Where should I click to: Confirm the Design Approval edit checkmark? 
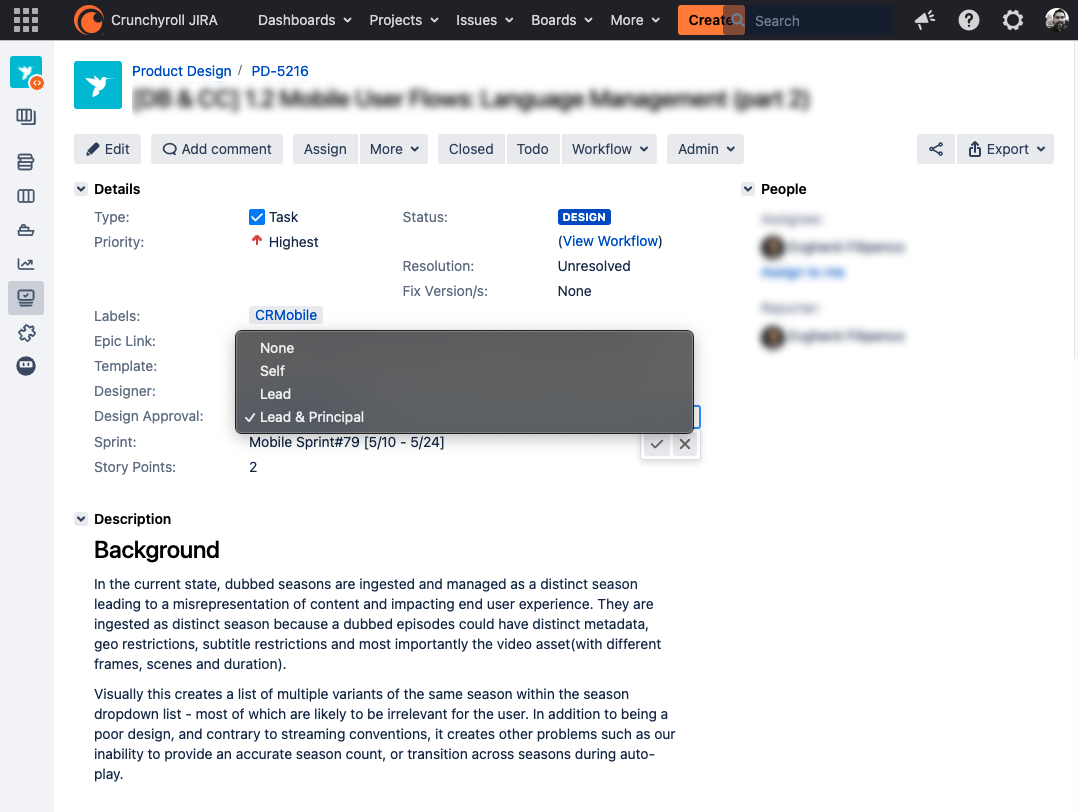[657, 444]
